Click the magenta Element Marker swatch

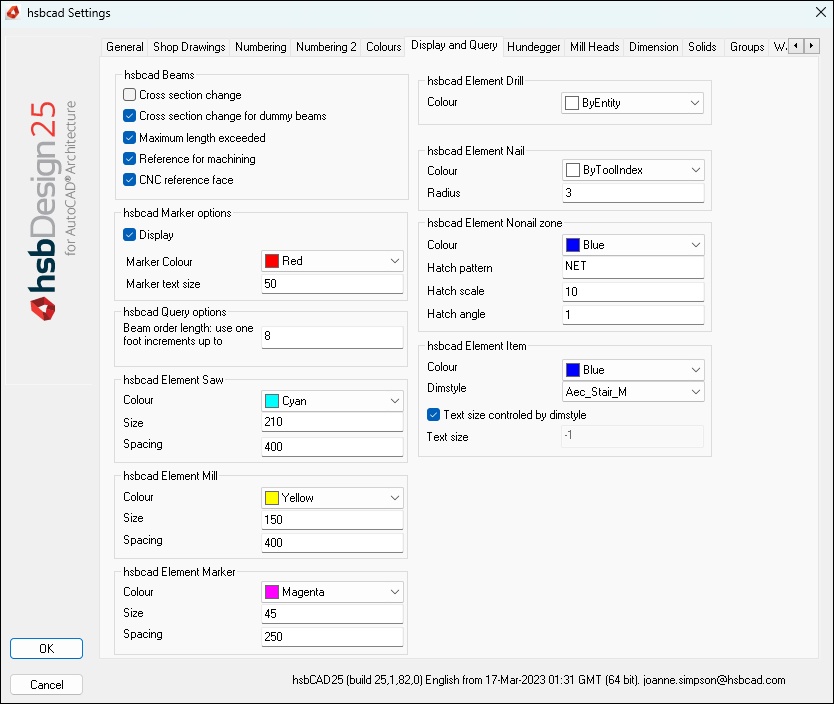click(272, 592)
